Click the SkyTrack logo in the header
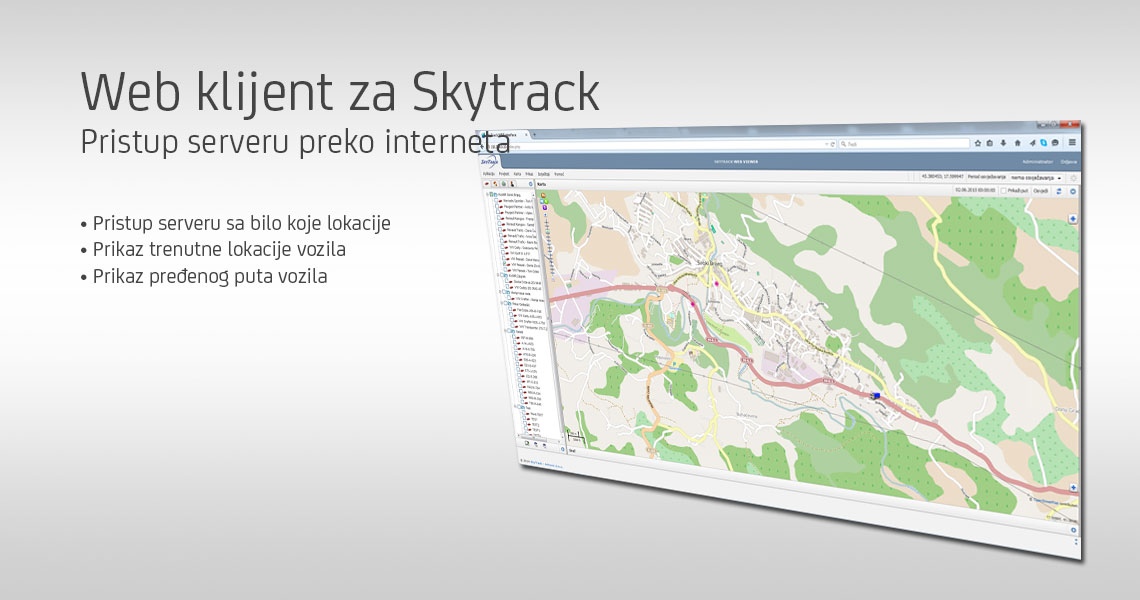This screenshot has height=600, width=1140. 490,161
